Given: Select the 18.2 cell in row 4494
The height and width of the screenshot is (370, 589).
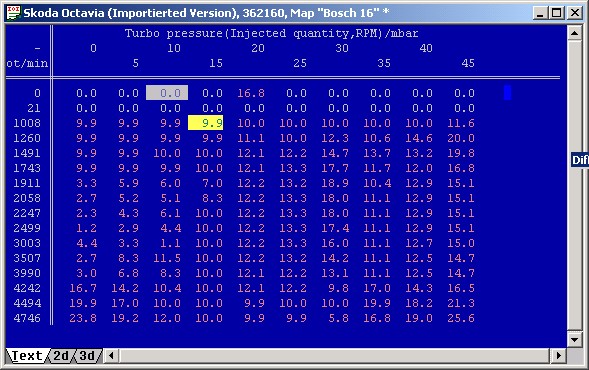Looking at the screenshot, I should 418,303.
